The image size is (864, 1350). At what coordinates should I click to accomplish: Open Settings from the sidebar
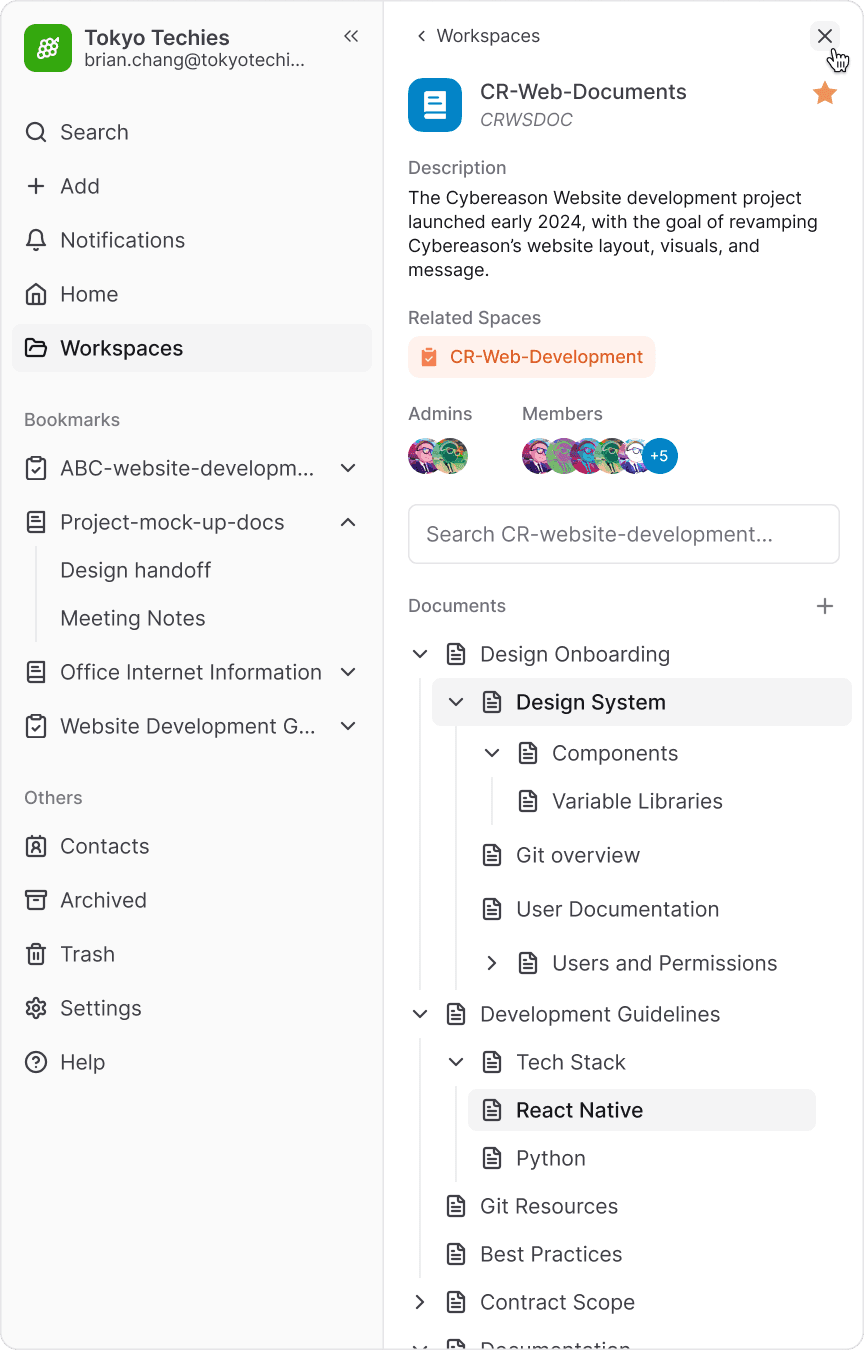100,1008
